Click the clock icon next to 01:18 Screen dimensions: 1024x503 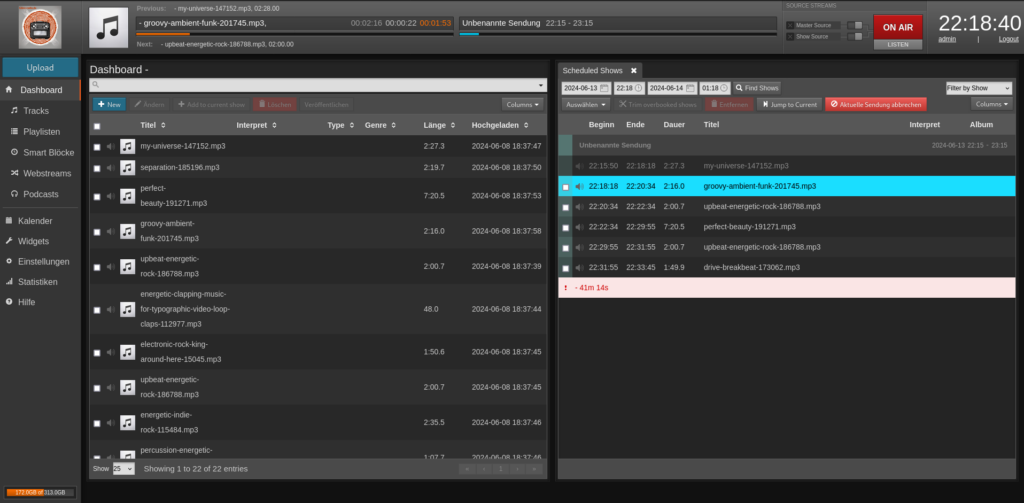pyautogui.click(x=724, y=88)
